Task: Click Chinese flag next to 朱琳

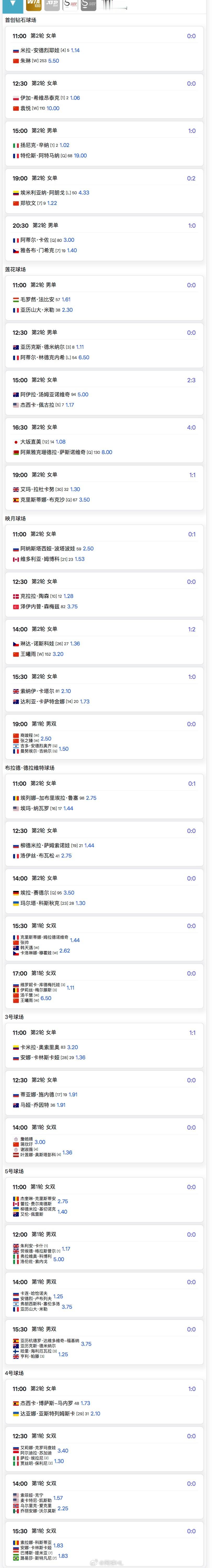Action: [16, 61]
